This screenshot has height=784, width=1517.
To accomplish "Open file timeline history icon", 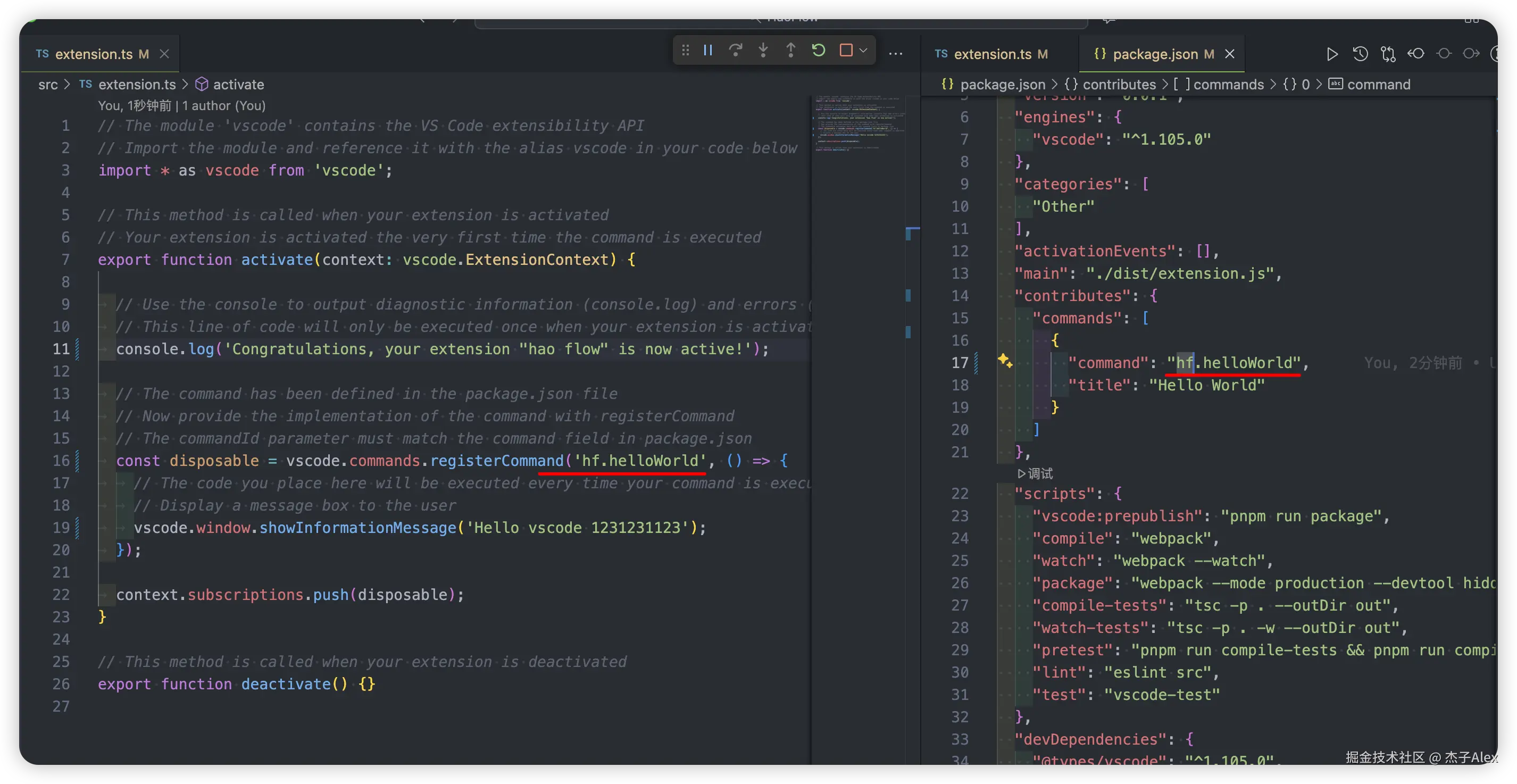I will (x=1361, y=54).
